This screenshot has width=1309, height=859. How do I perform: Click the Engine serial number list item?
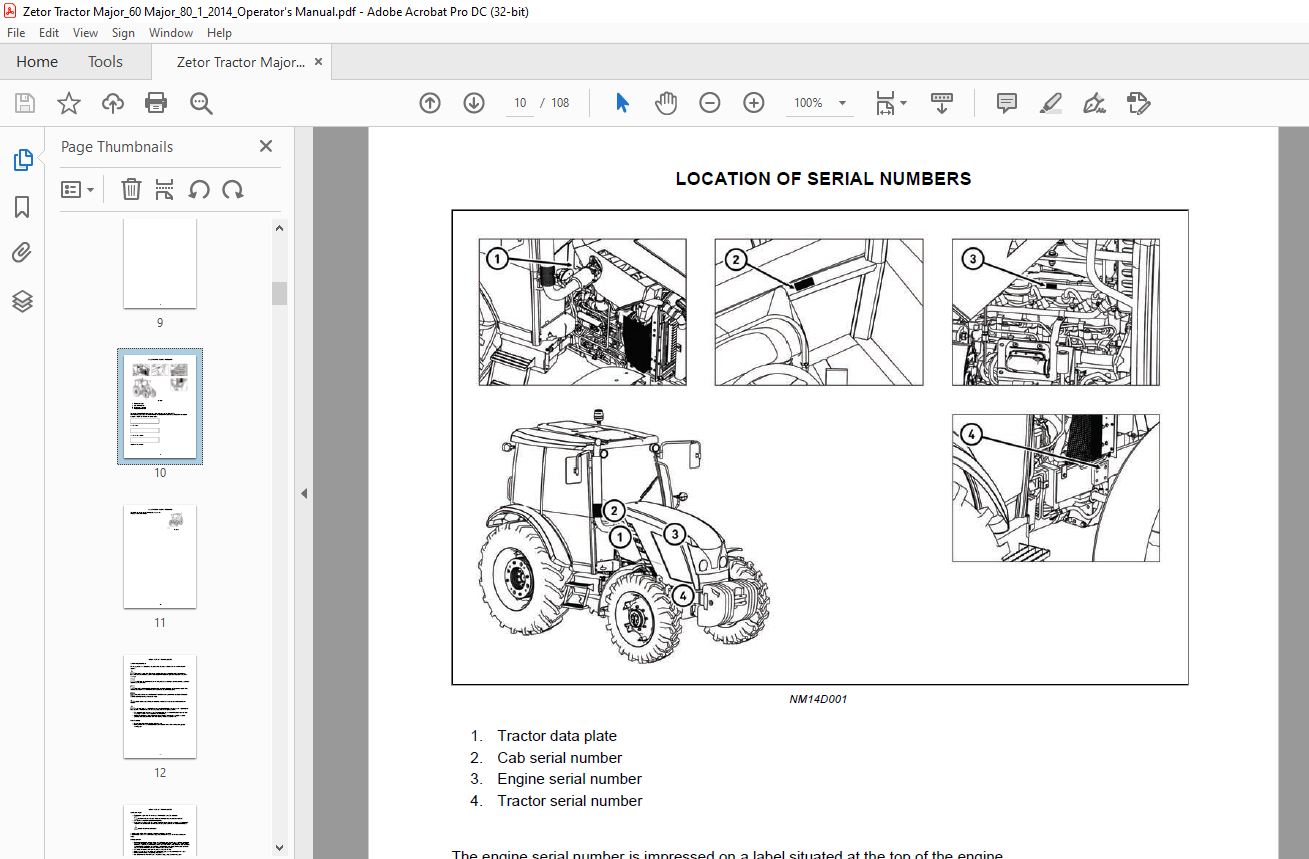point(570,779)
